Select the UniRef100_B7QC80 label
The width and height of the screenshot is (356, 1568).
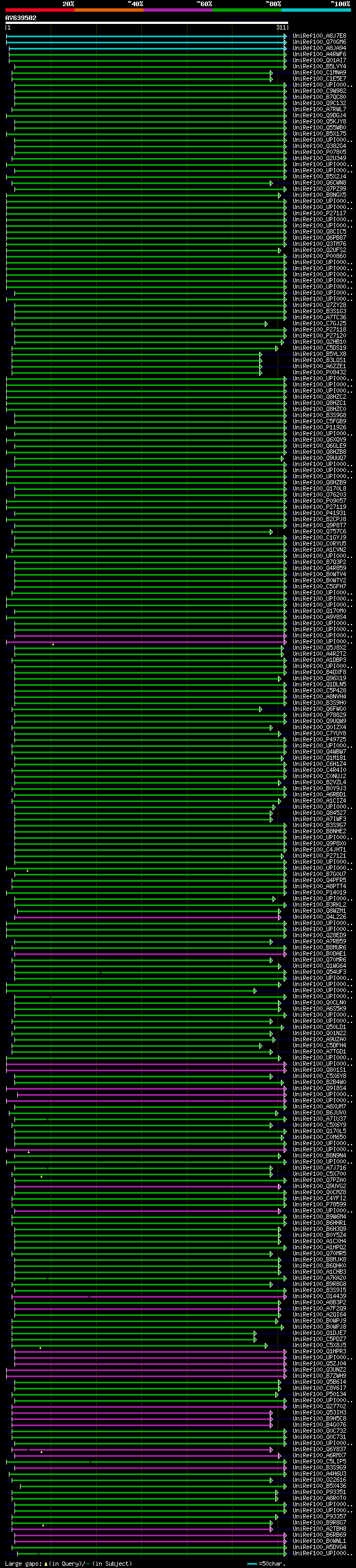pyautogui.click(x=319, y=97)
